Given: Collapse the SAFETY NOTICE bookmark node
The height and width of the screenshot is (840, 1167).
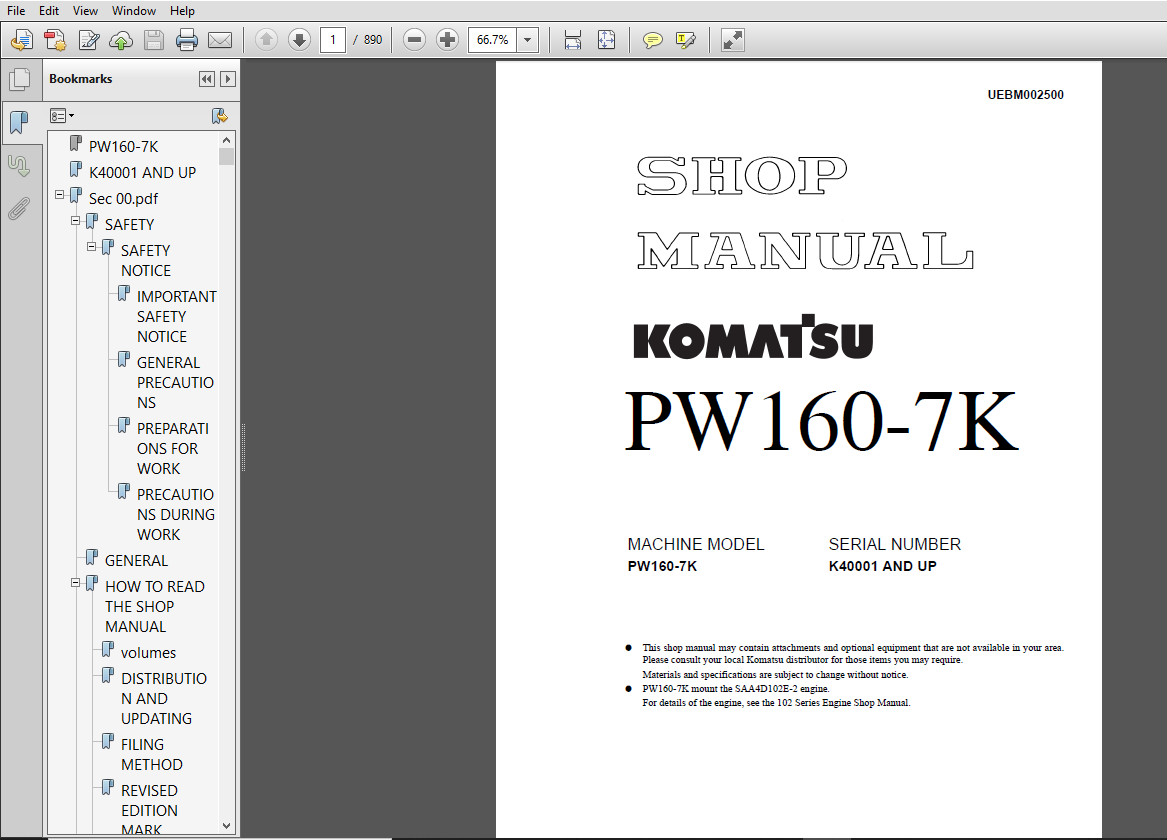Looking at the screenshot, I should click(92, 247).
